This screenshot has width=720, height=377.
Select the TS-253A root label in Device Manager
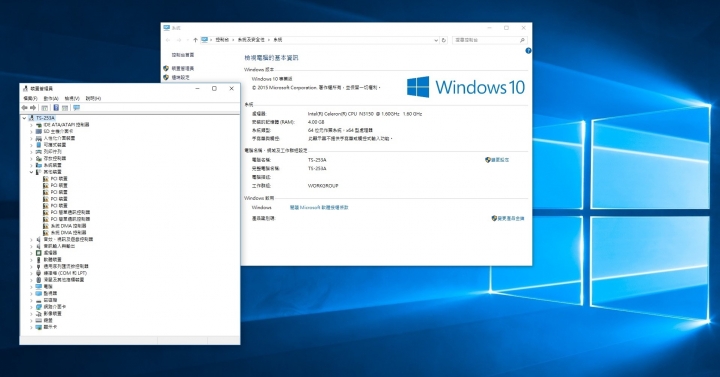[45, 118]
